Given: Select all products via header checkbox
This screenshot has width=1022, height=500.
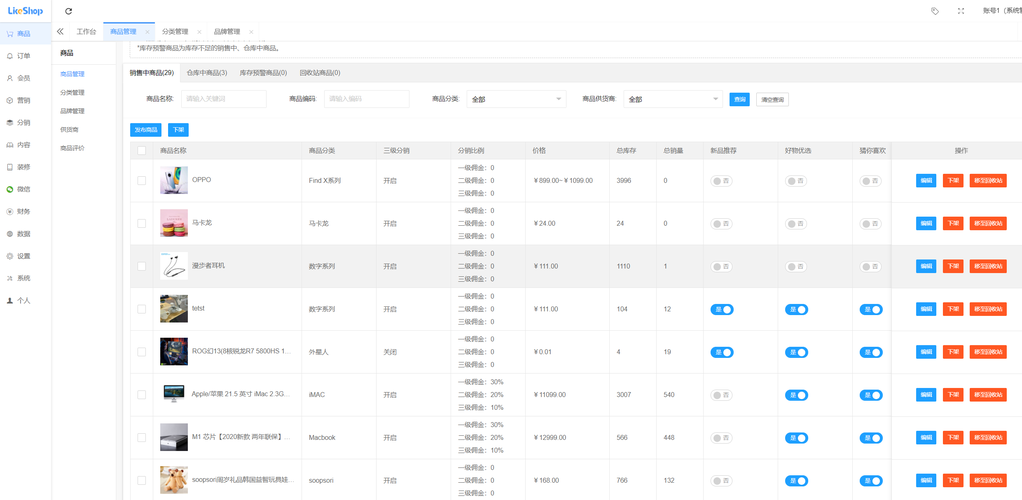Looking at the screenshot, I should click(x=141, y=151).
